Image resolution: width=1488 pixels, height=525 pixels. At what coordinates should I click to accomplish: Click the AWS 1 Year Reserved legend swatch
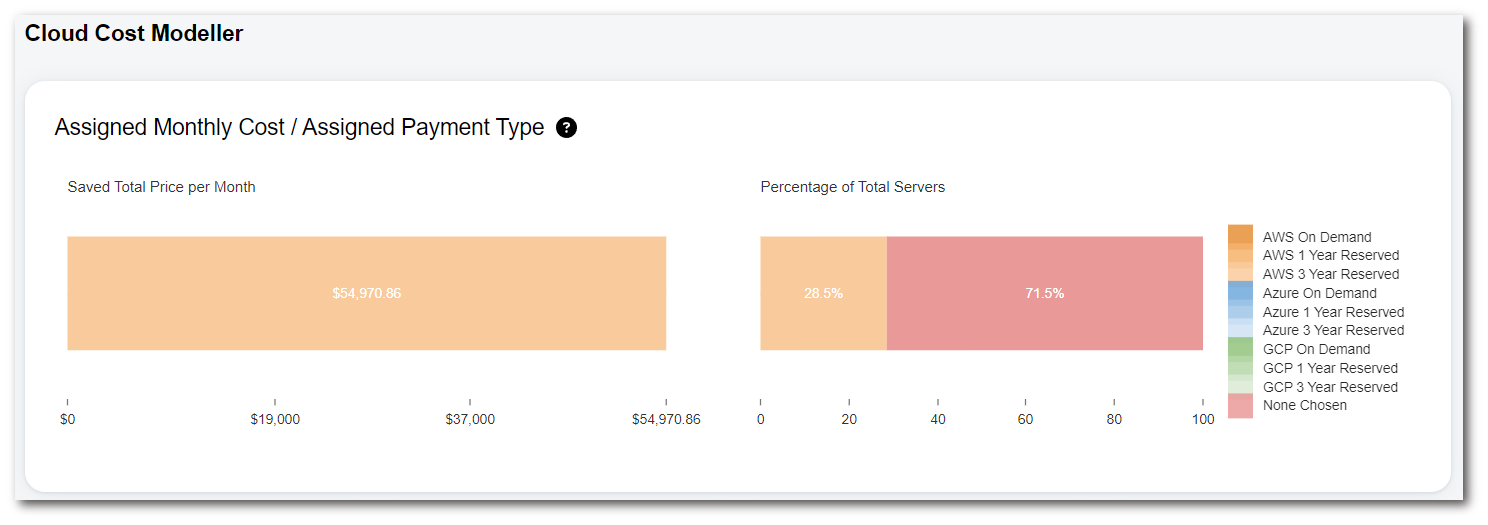tap(1240, 255)
